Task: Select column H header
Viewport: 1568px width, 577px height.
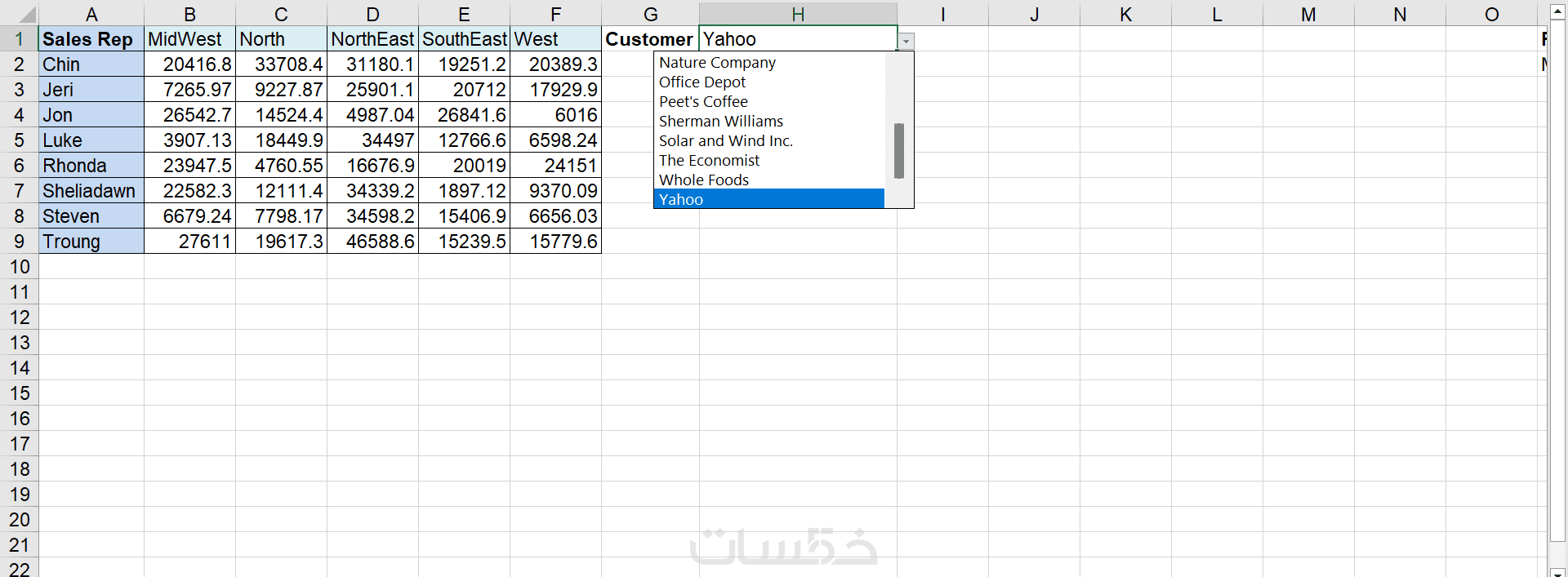Action: click(x=798, y=14)
